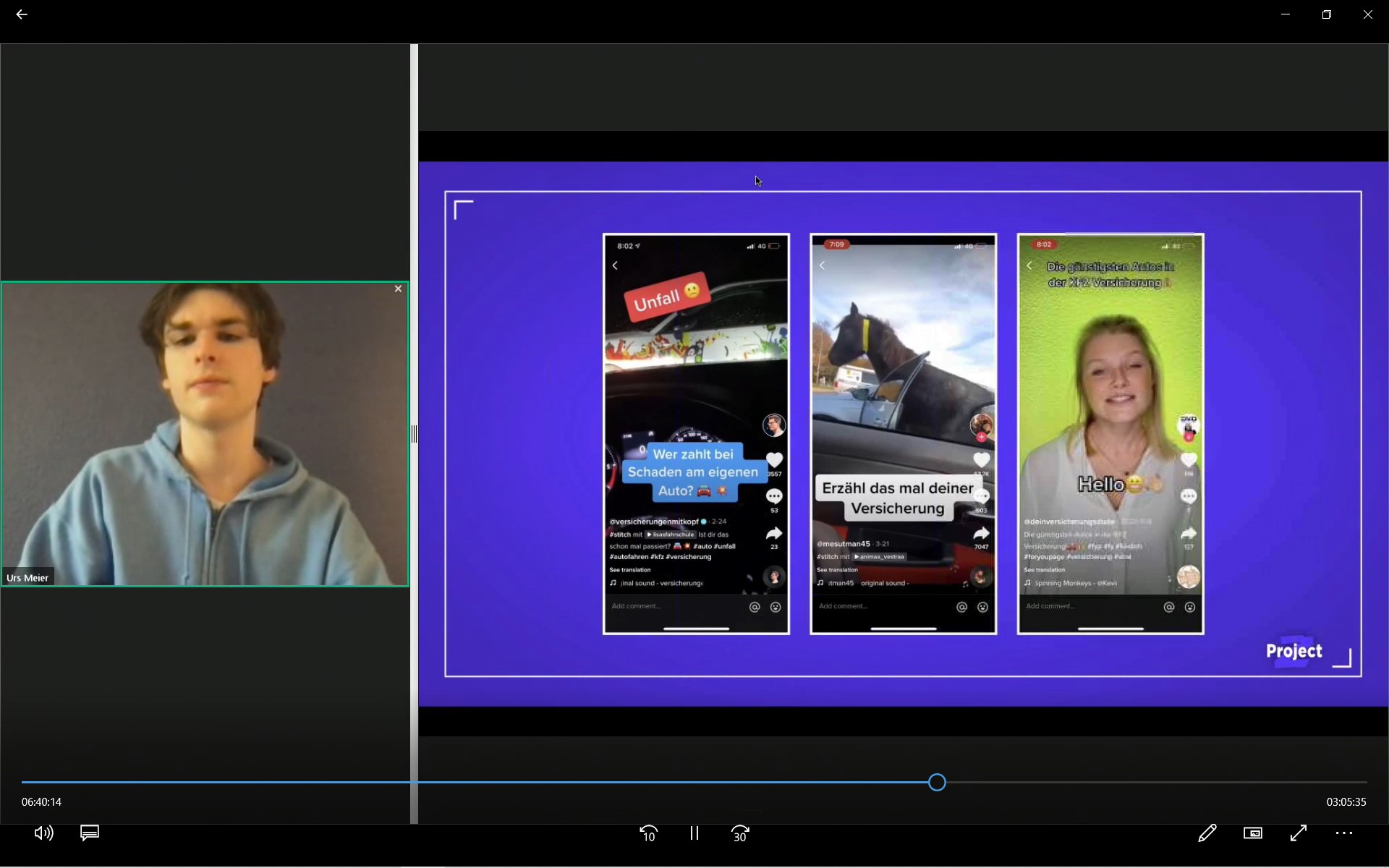Click the remaining time 03:05:35 label

[x=1346, y=801]
